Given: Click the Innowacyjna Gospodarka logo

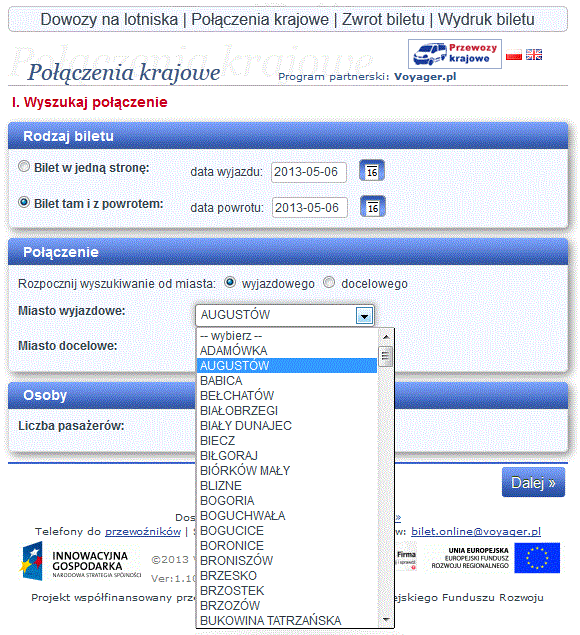Looking at the screenshot, I should tap(81, 562).
